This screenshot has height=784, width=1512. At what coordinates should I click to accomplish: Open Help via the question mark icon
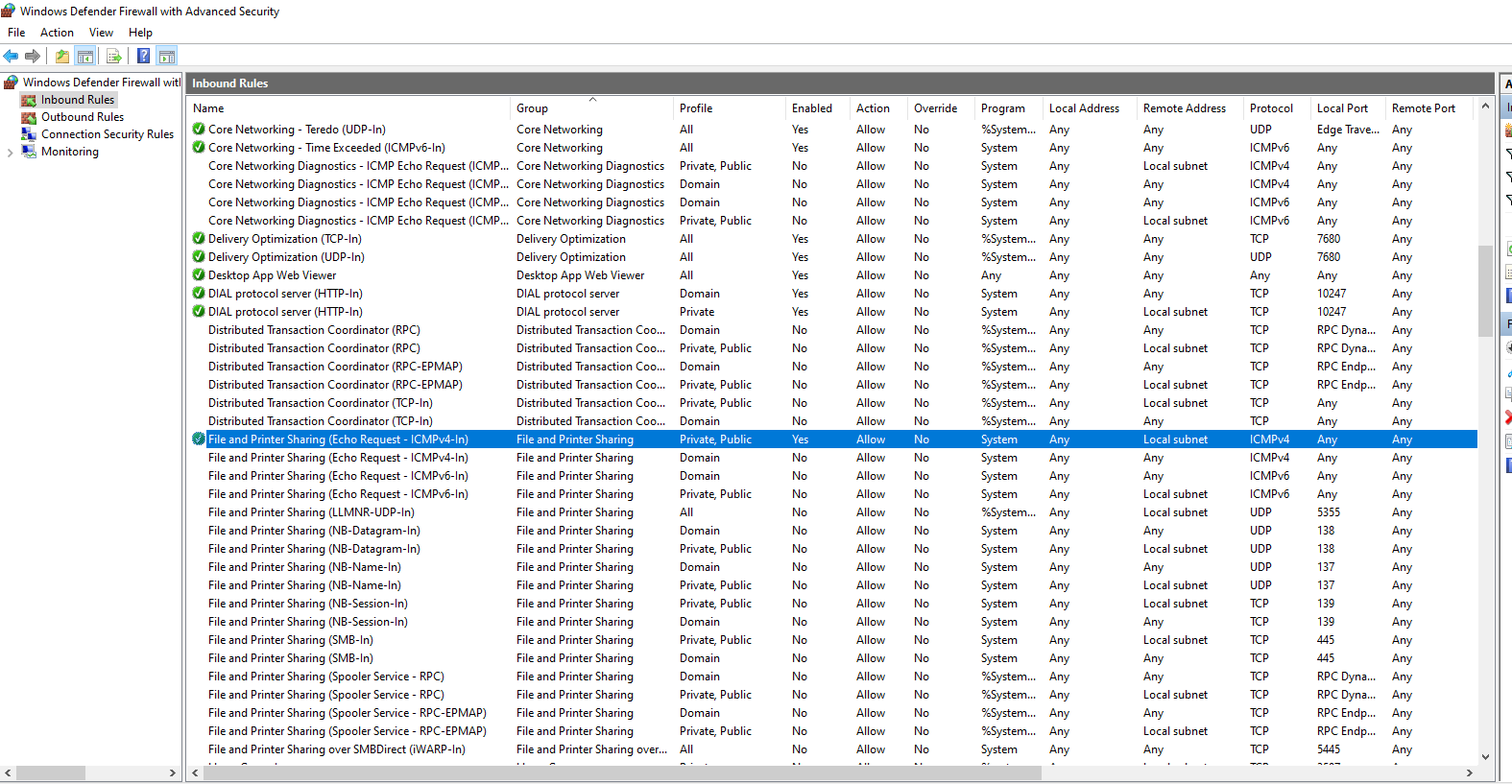coord(143,56)
